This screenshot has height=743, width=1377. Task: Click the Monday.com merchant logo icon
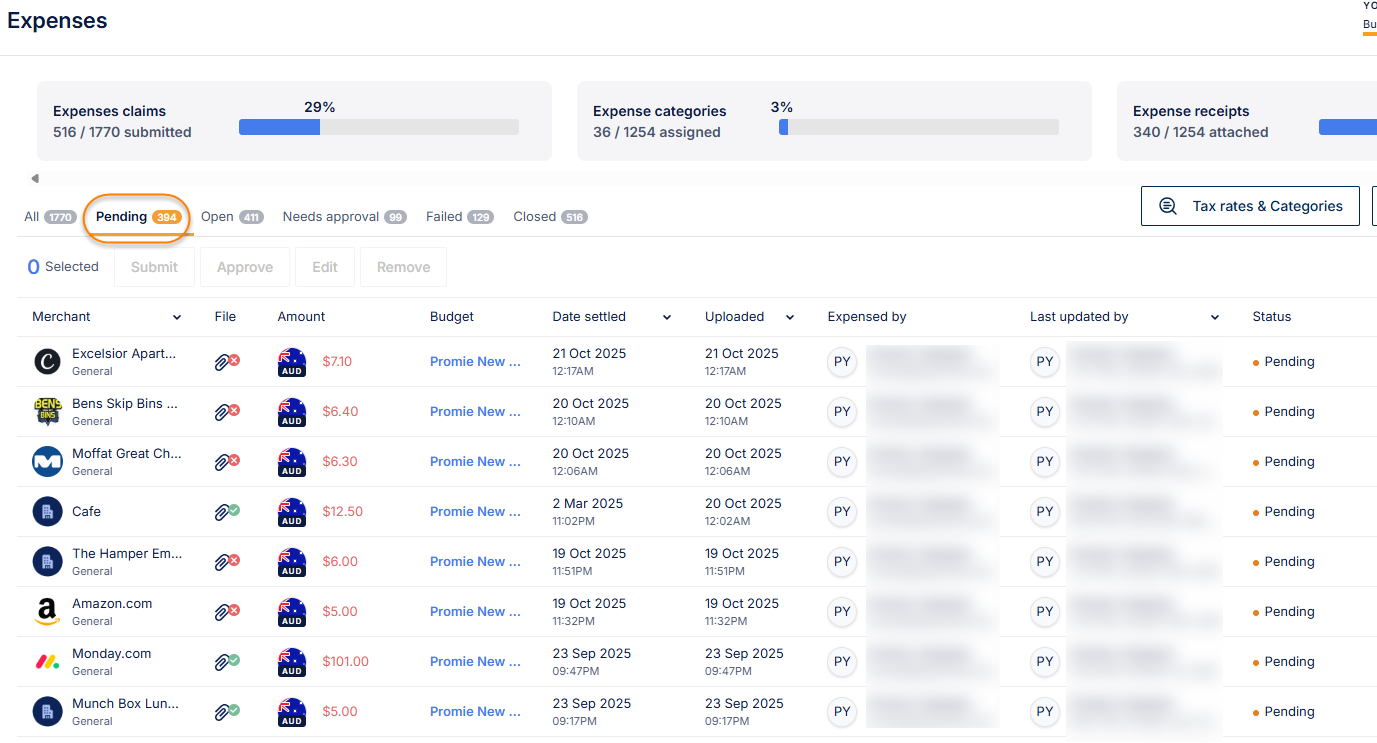[47, 662]
